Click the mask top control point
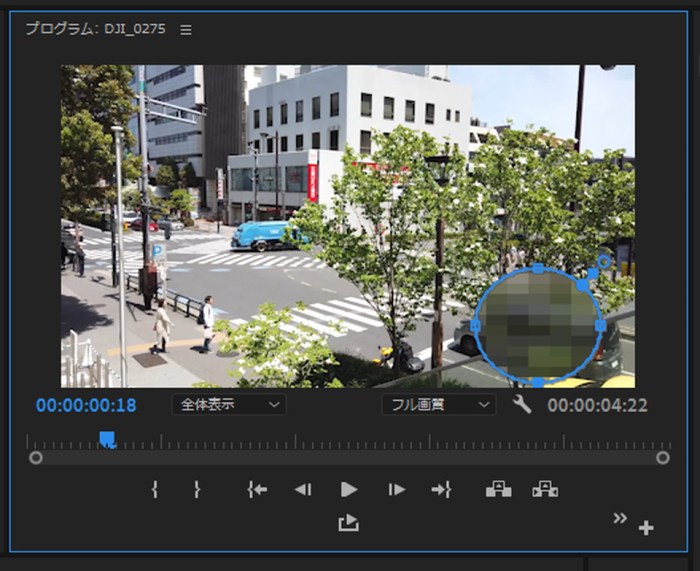This screenshot has height=571, width=700. pos(538,268)
